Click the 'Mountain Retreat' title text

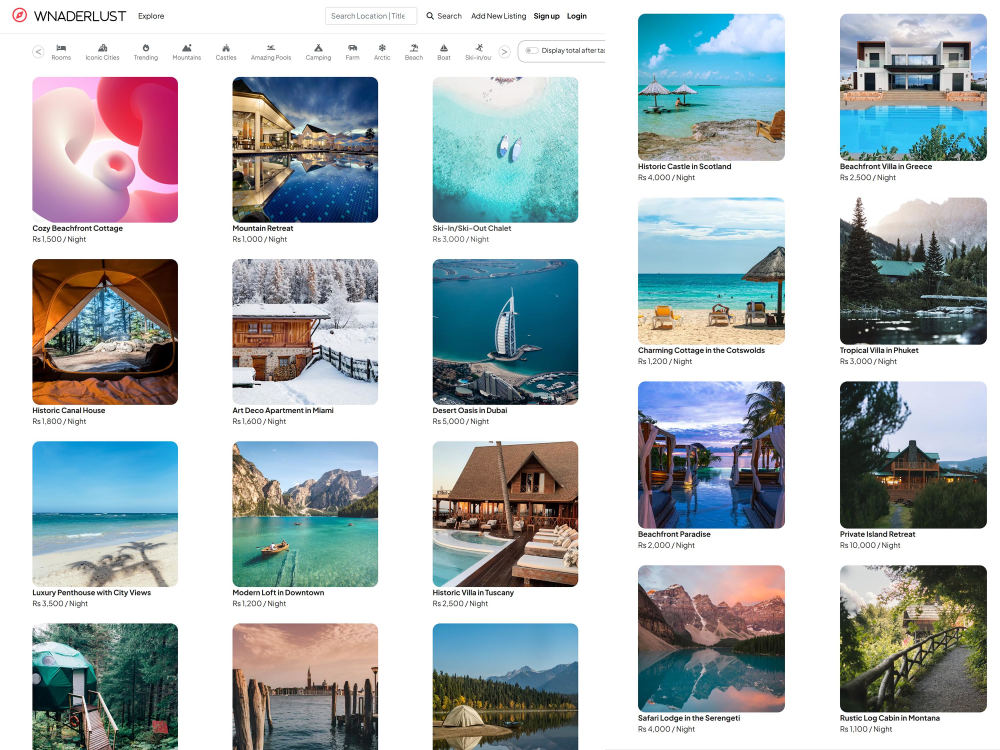[263, 228]
